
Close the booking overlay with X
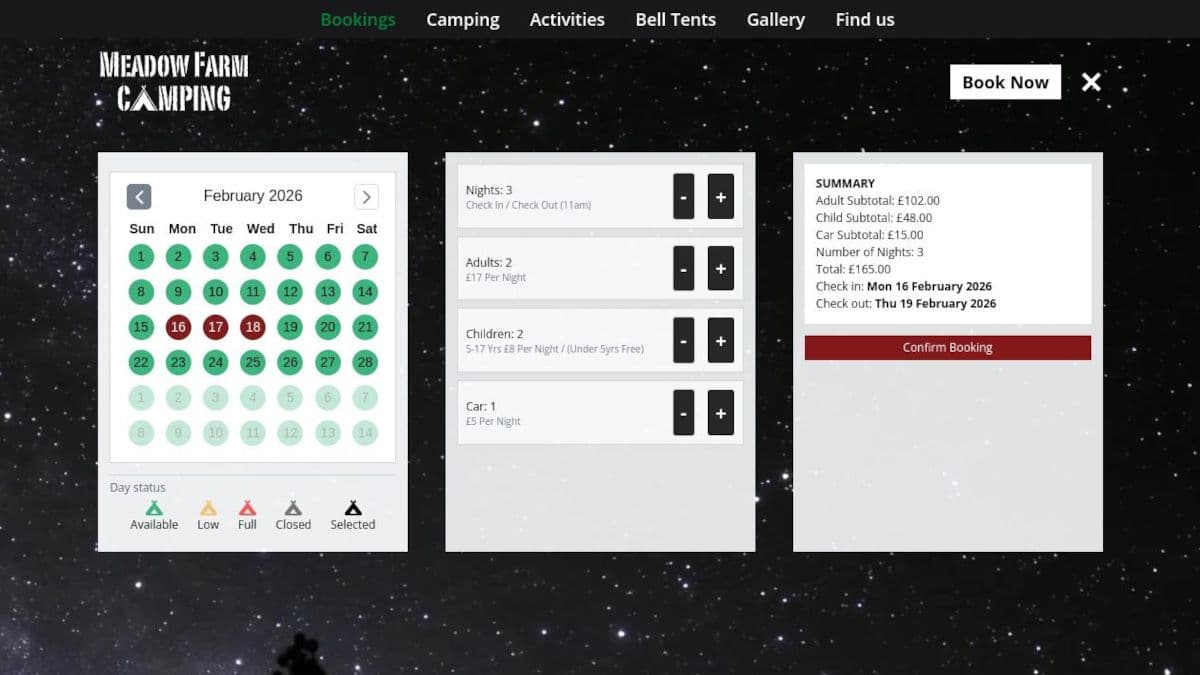coord(1091,82)
